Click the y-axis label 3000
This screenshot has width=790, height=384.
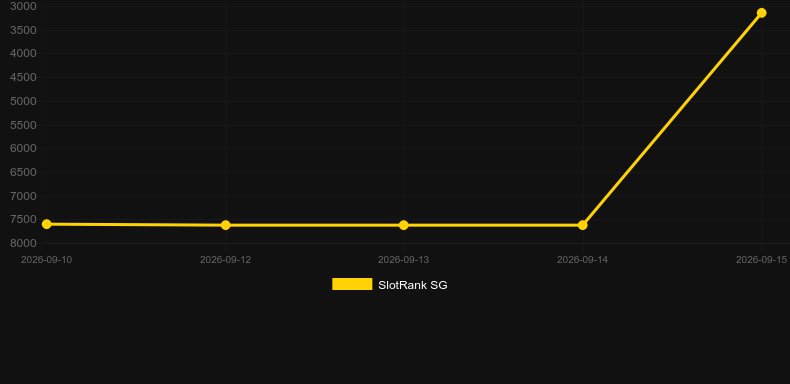click(x=23, y=6)
